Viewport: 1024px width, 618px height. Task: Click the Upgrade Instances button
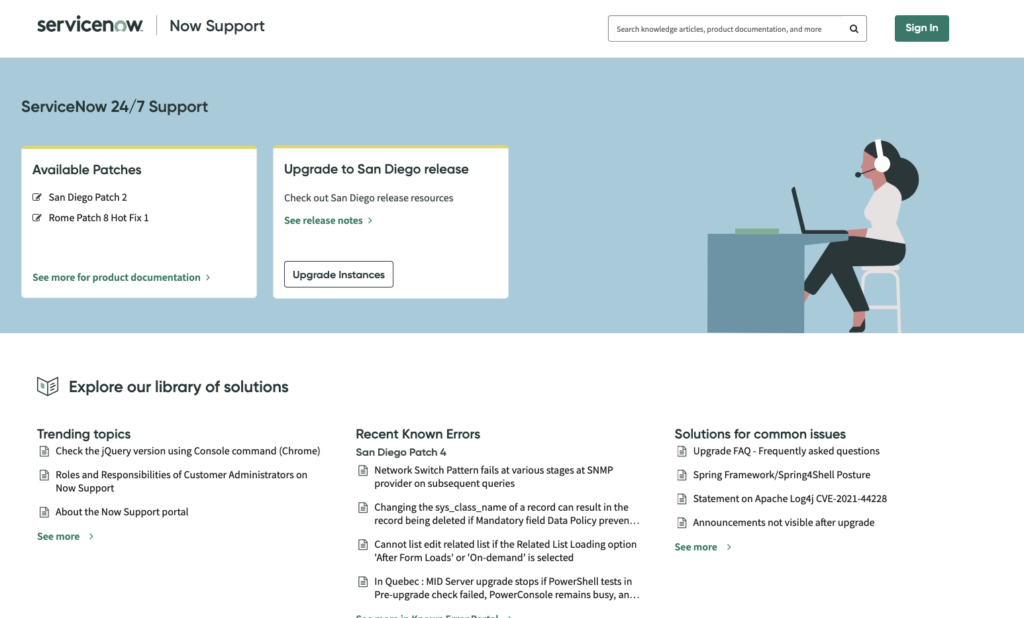click(x=338, y=274)
